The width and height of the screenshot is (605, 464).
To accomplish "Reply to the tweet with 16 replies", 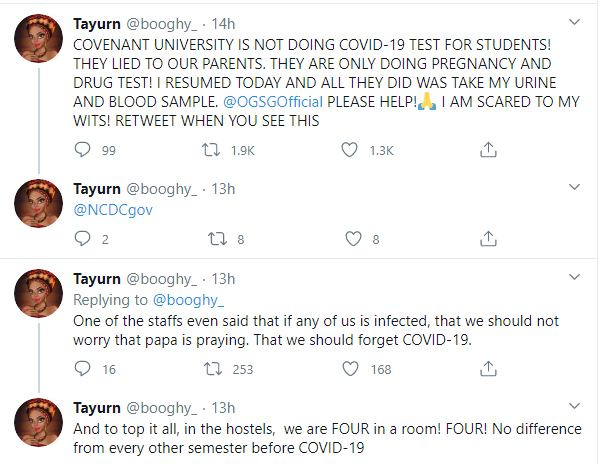I will (x=84, y=370).
